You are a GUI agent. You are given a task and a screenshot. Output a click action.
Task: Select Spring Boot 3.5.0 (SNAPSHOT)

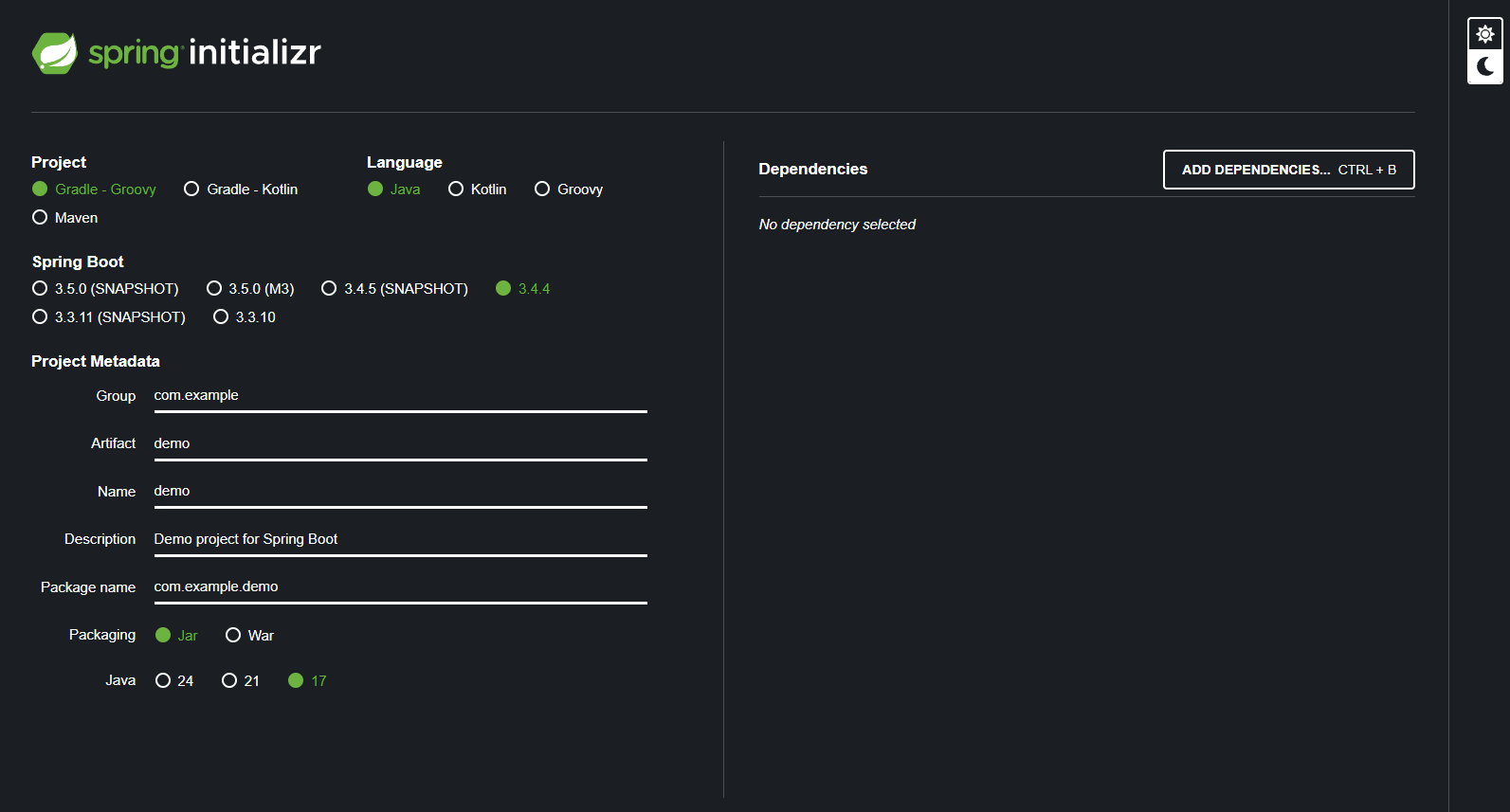(x=105, y=289)
